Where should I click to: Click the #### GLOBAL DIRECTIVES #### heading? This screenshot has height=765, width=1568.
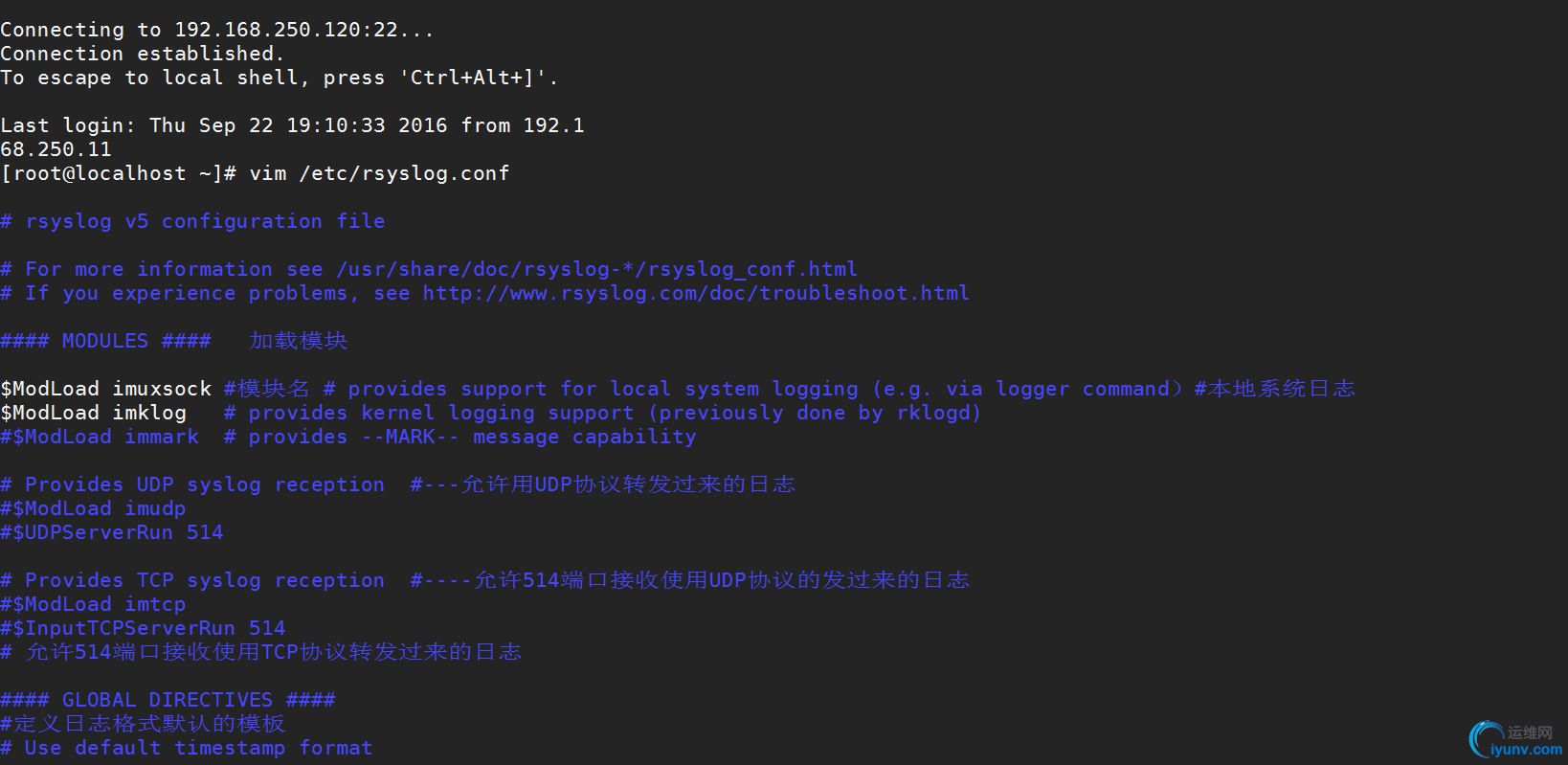pos(168,700)
